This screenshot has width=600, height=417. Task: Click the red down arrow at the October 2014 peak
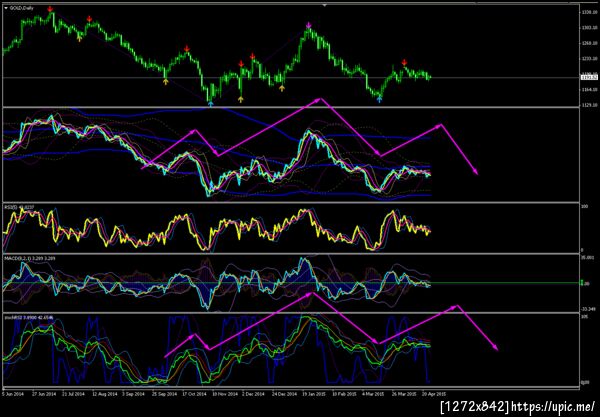click(x=187, y=49)
